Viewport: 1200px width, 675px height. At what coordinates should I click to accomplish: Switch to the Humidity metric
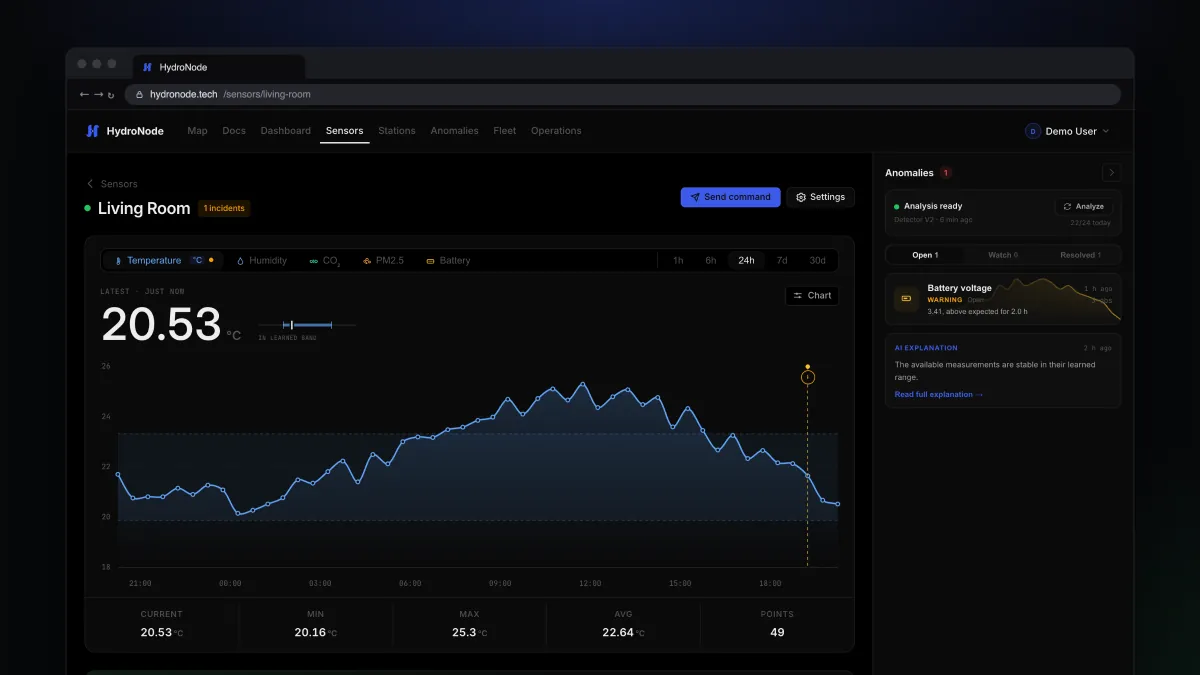pos(261,261)
